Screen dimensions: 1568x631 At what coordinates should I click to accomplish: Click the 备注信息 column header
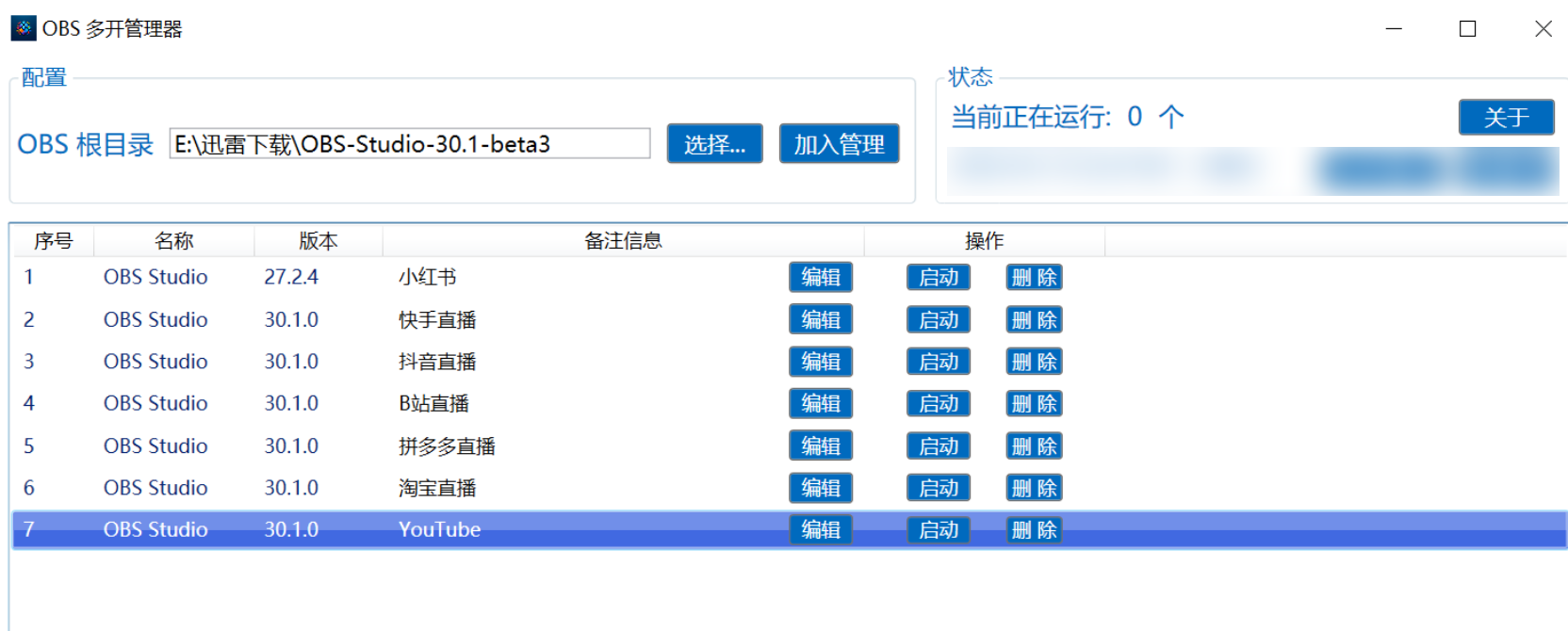[x=623, y=241]
